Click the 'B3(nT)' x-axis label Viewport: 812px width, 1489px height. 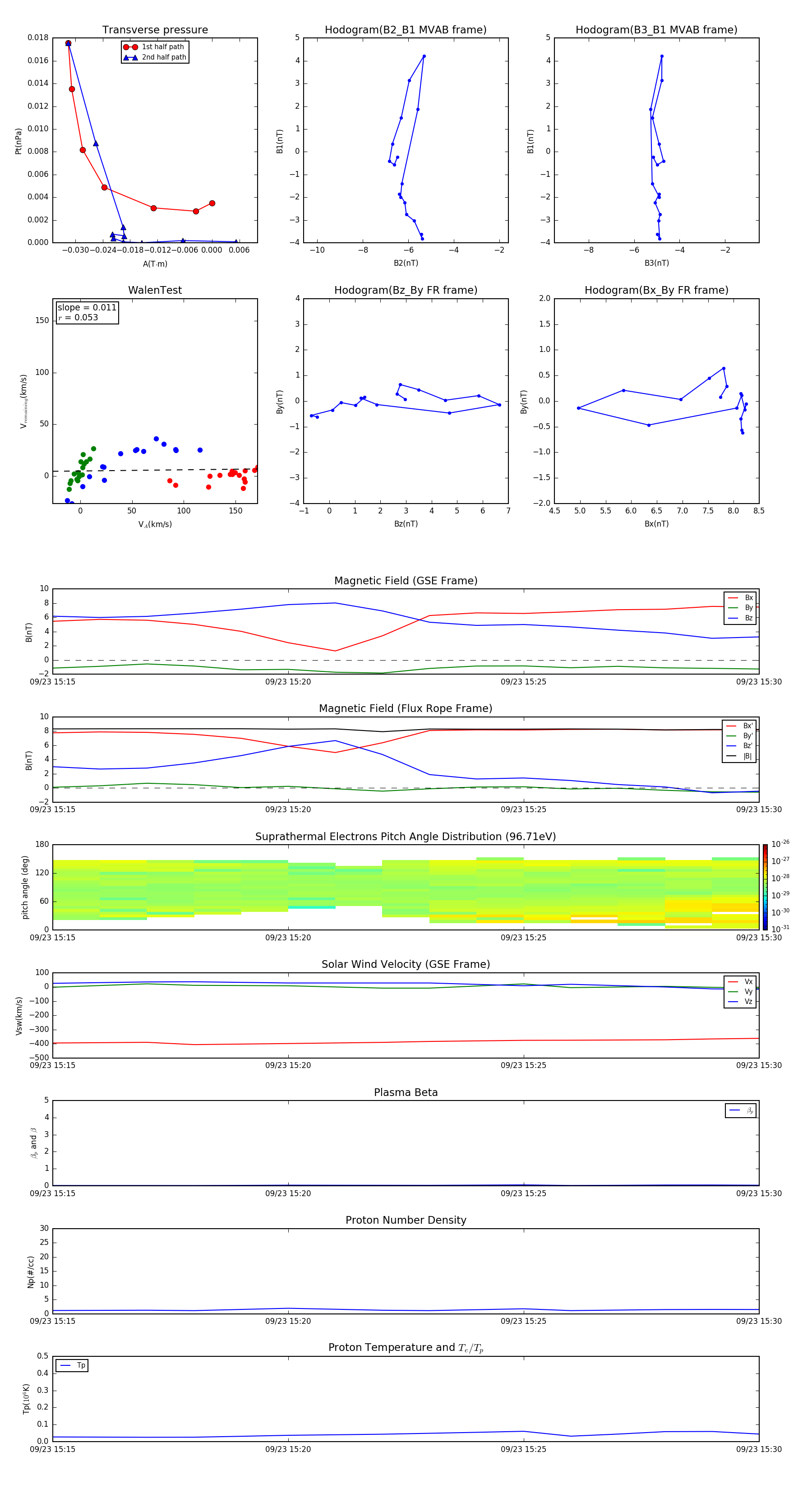click(656, 263)
